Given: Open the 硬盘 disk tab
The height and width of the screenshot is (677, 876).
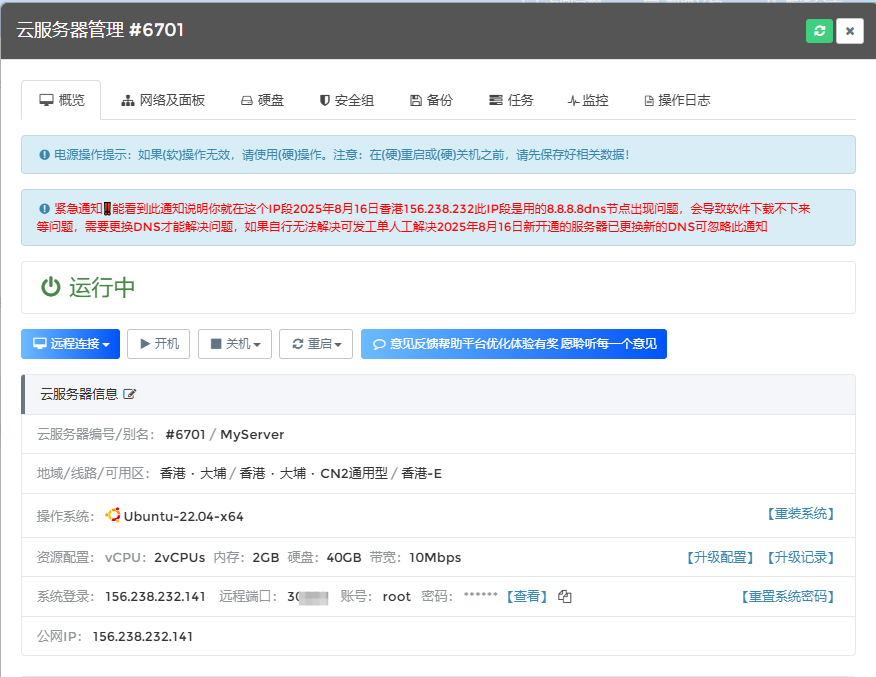Looking at the screenshot, I should [x=262, y=100].
